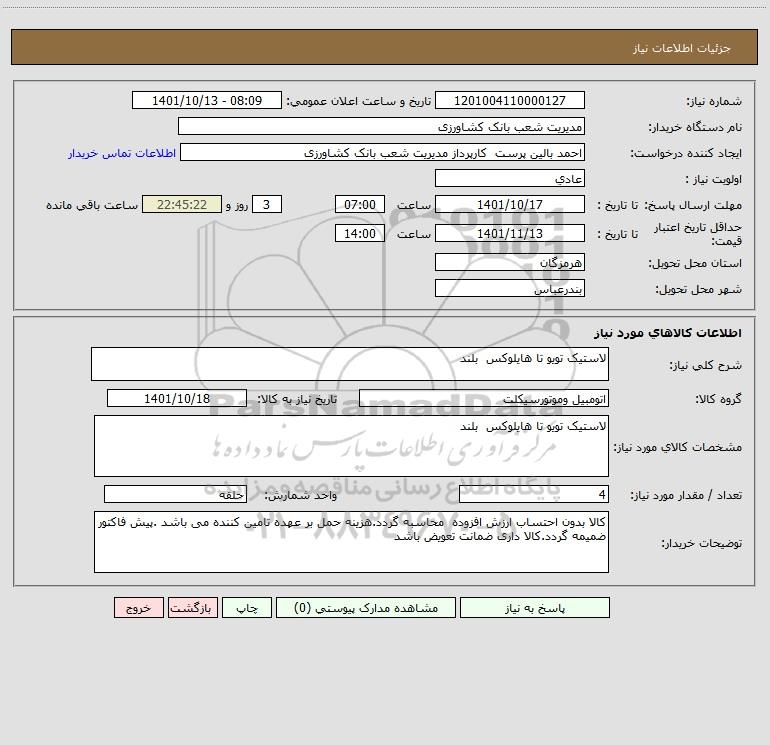Click quantity field showing 4

(534, 494)
